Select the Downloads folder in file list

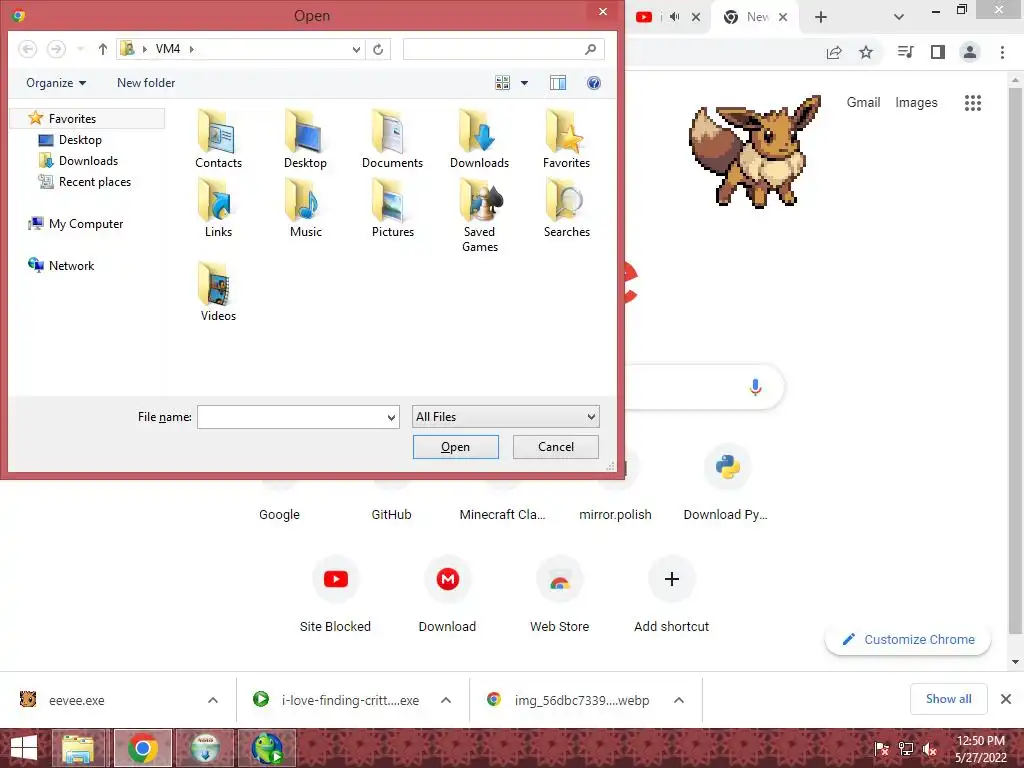click(x=479, y=139)
